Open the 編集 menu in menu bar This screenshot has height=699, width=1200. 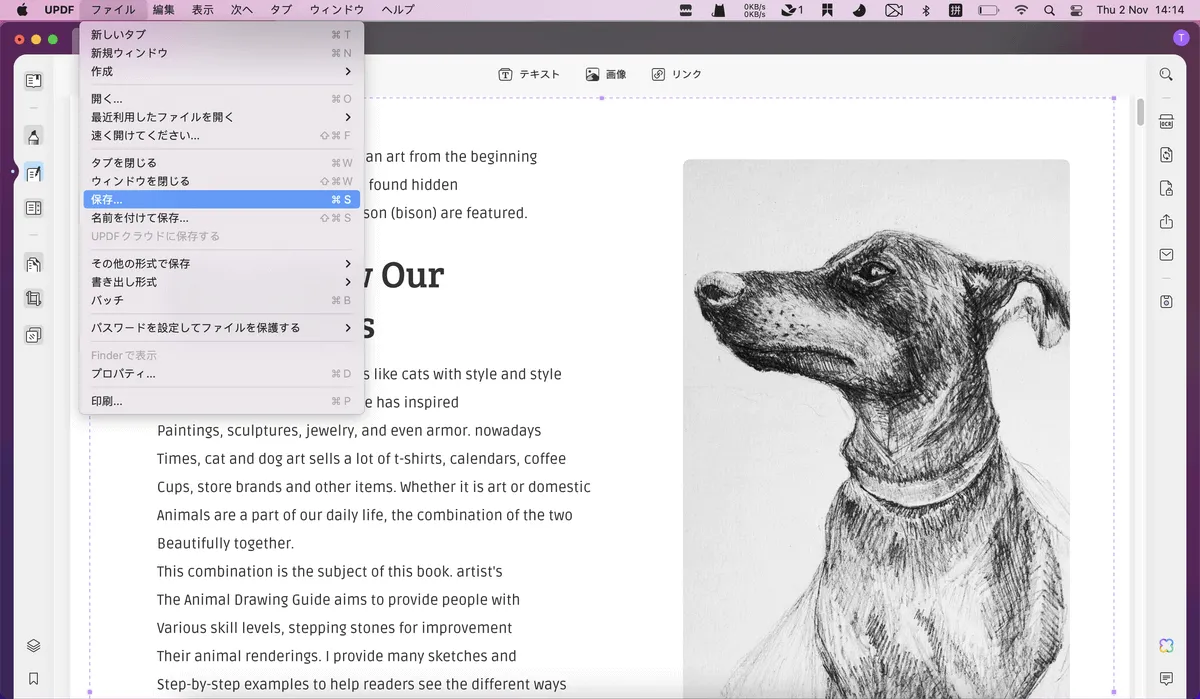coord(163,10)
